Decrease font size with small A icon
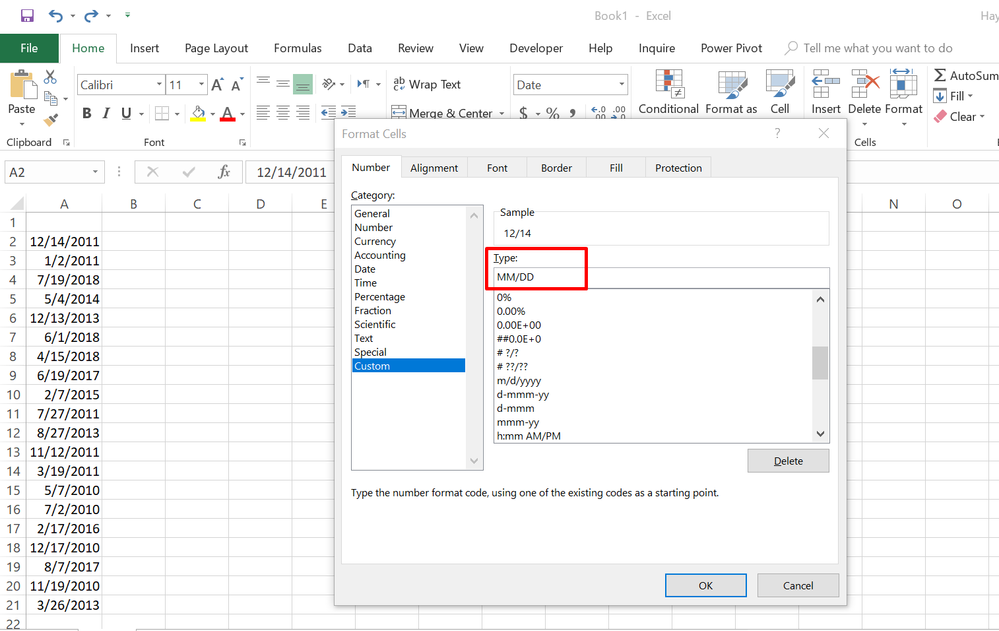 (237, 84)
